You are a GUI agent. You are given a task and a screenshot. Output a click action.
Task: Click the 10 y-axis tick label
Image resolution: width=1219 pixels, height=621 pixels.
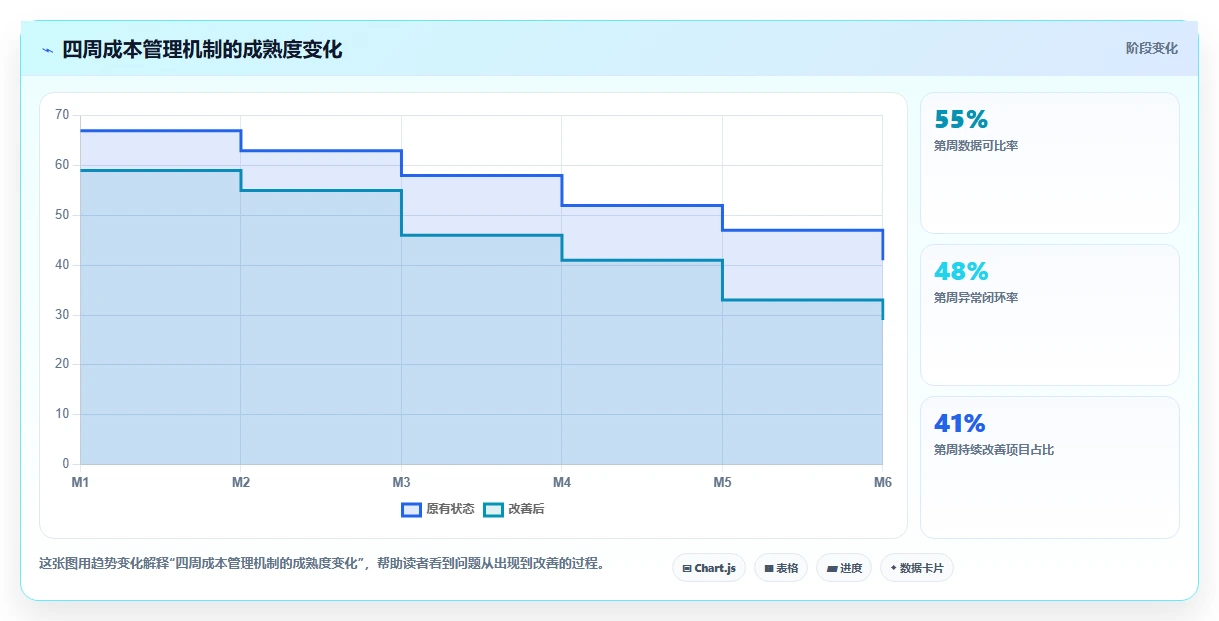pyautogui.click(x=62, y=414)
